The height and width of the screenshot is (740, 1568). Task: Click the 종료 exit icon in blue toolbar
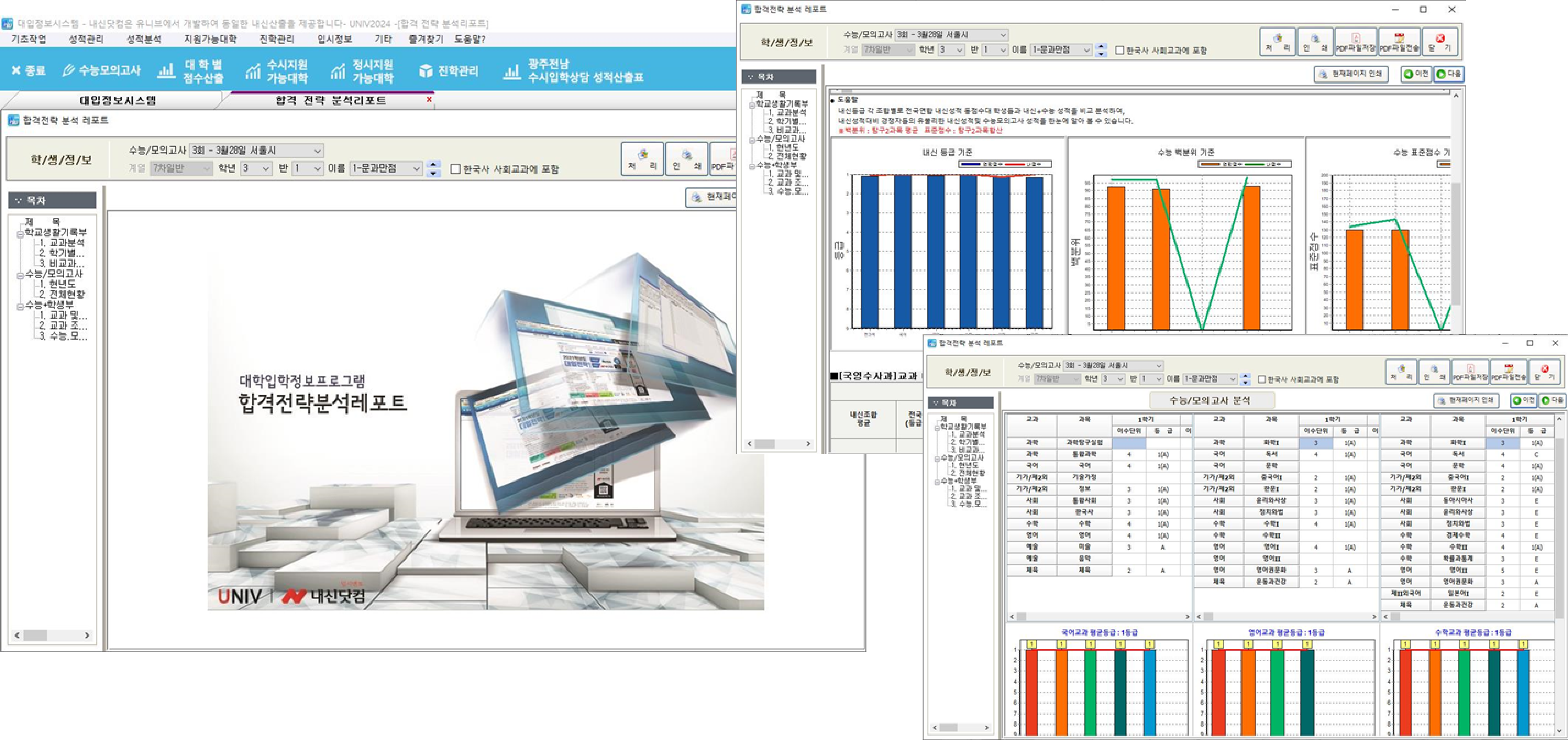[x=28, y=71]
